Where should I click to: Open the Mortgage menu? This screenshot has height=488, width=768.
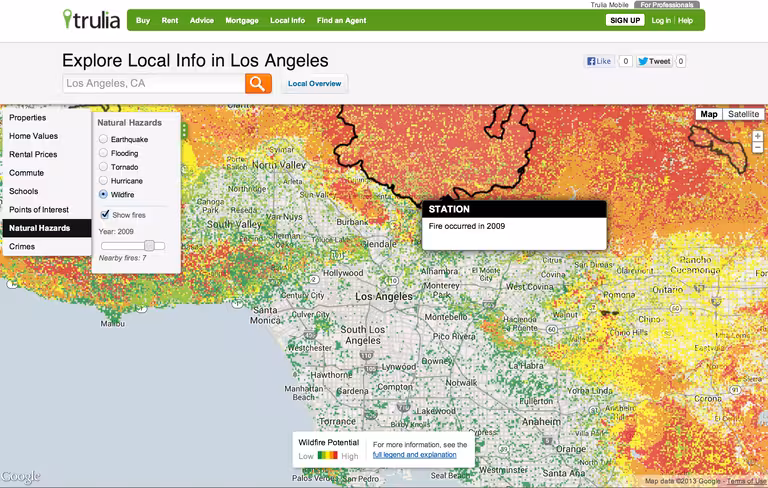click(x=242, y=21)
